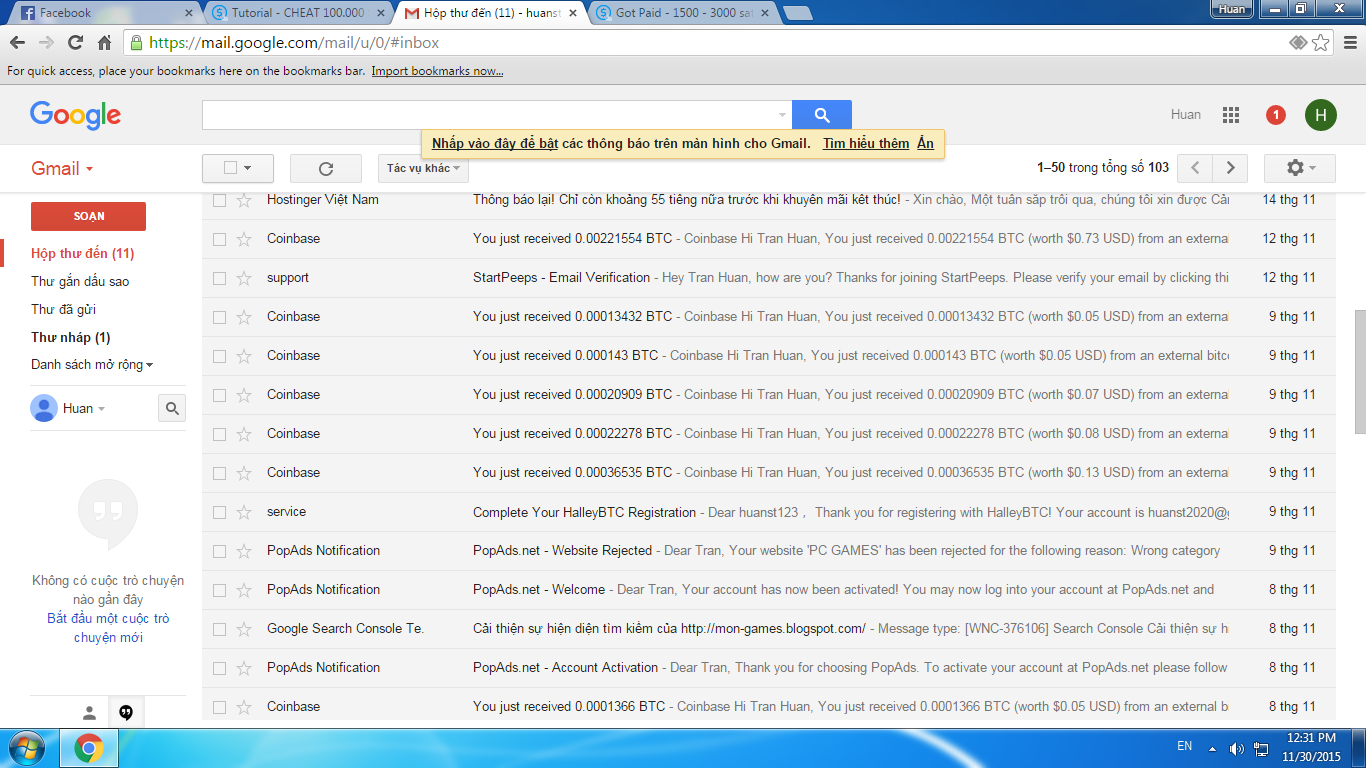This screenshot has width=1366, height=768.
Task: Star the Google Search Console email
Action: [244, 629]
